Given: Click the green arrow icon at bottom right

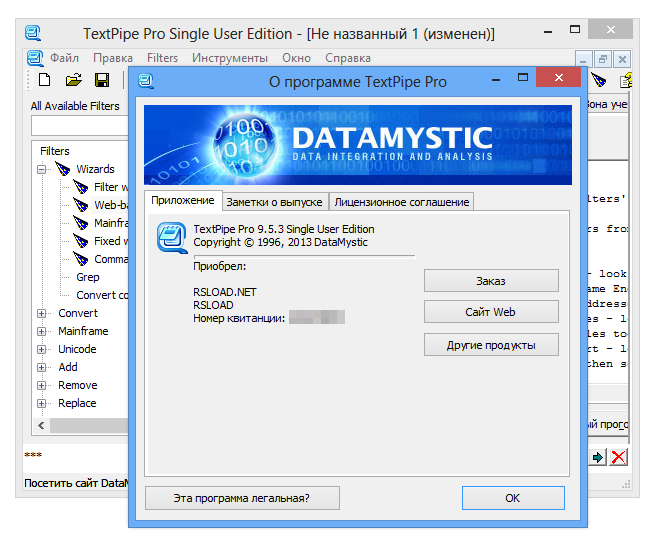Looking at the screenshot, I should tap(598, 457).
